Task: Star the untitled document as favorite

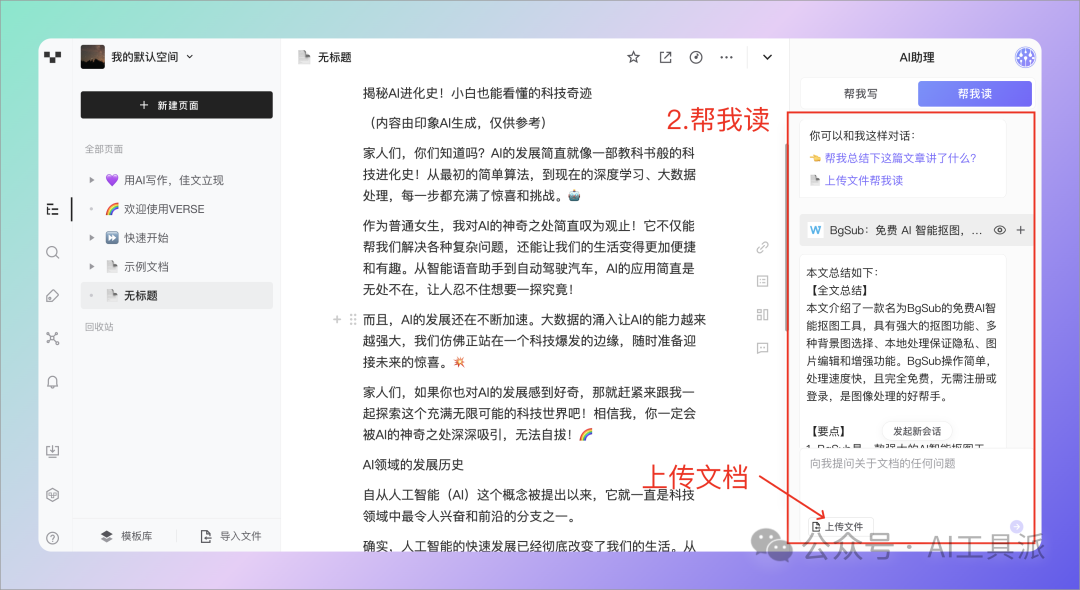Action: pos(633,57)
